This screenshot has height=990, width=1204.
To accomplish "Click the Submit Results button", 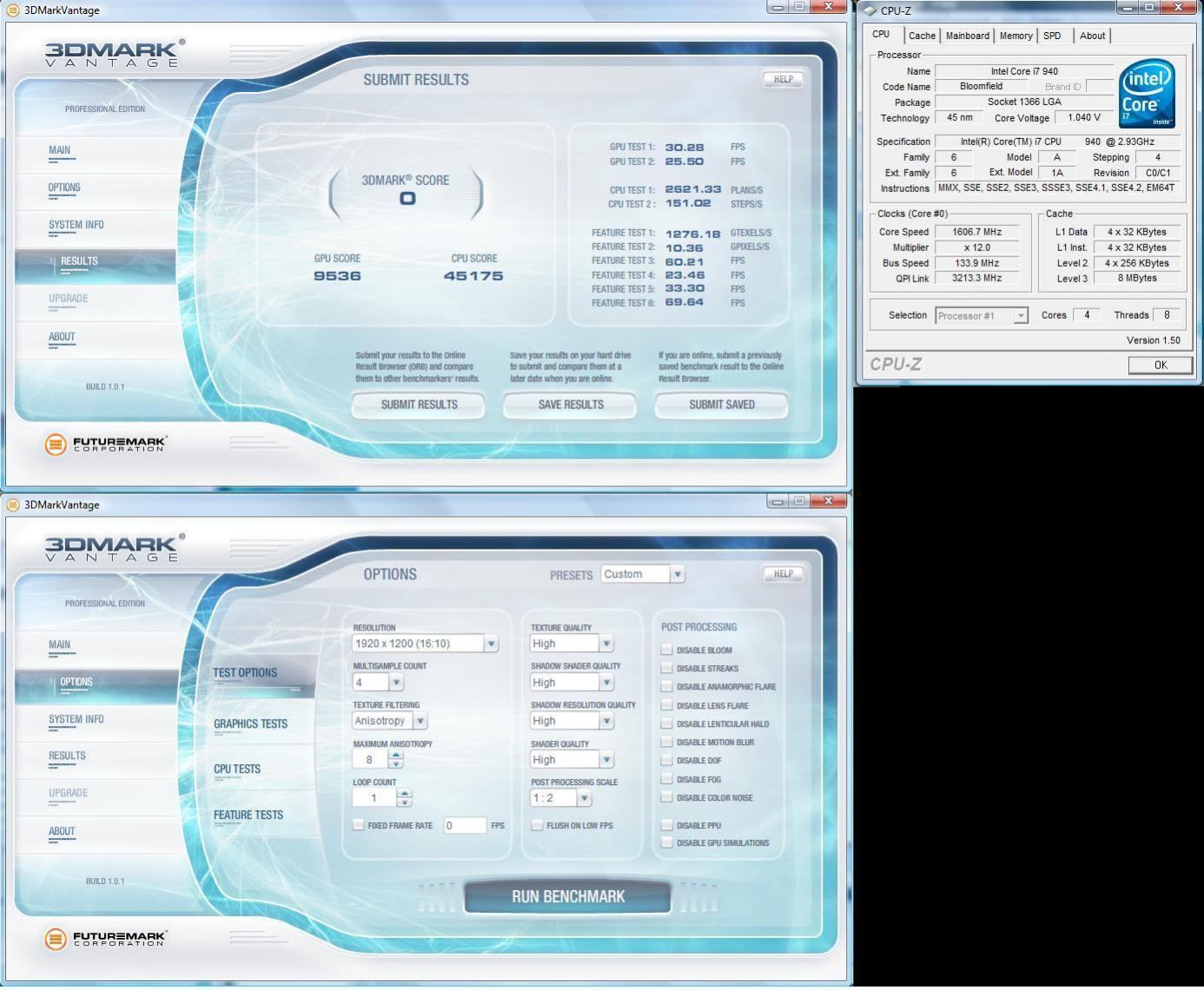I will click(419, 405).
